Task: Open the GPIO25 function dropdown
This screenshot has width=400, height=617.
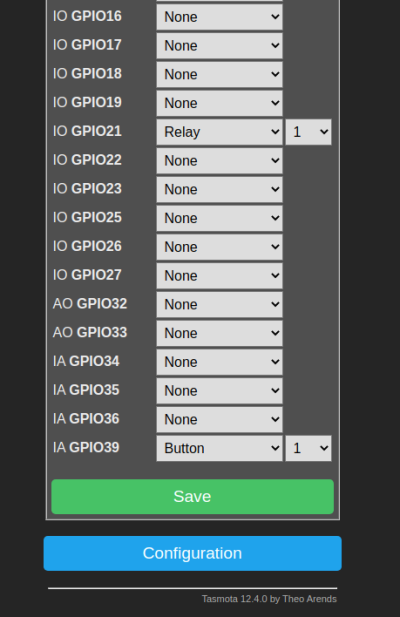Action: coord(219,218)
